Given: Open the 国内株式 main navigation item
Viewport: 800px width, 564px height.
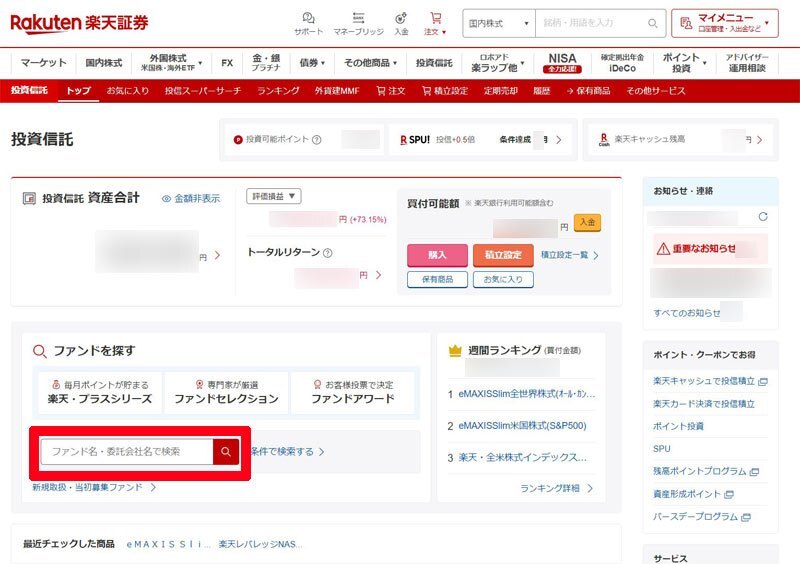Looking at the screenshot, I should point(104,63).
